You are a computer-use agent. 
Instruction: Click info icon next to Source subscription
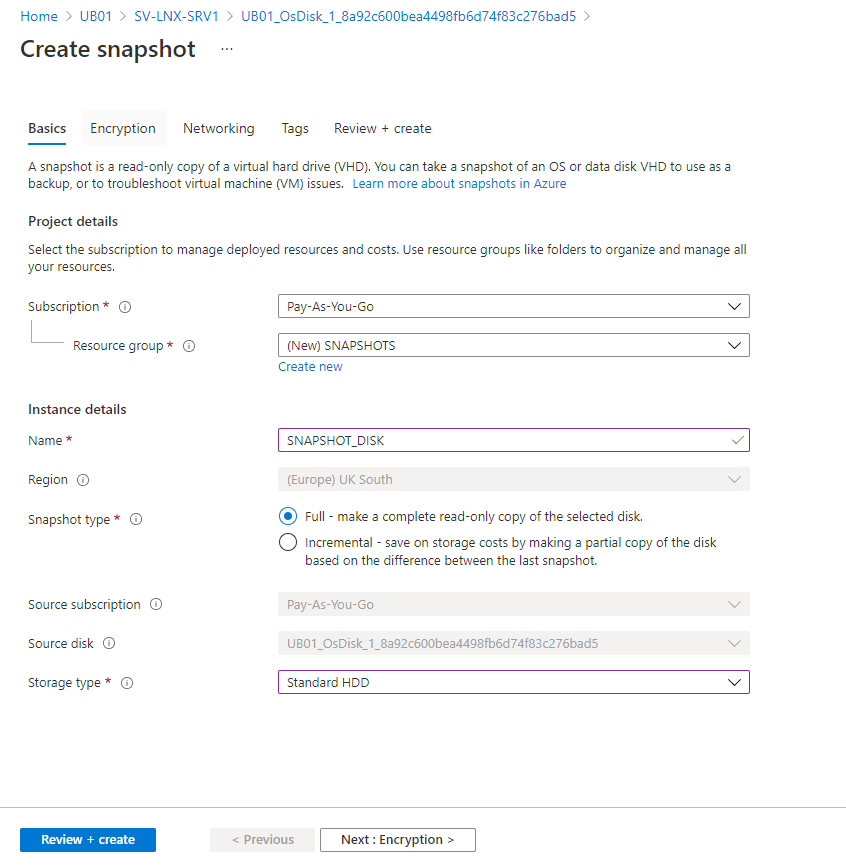(156, 605)
